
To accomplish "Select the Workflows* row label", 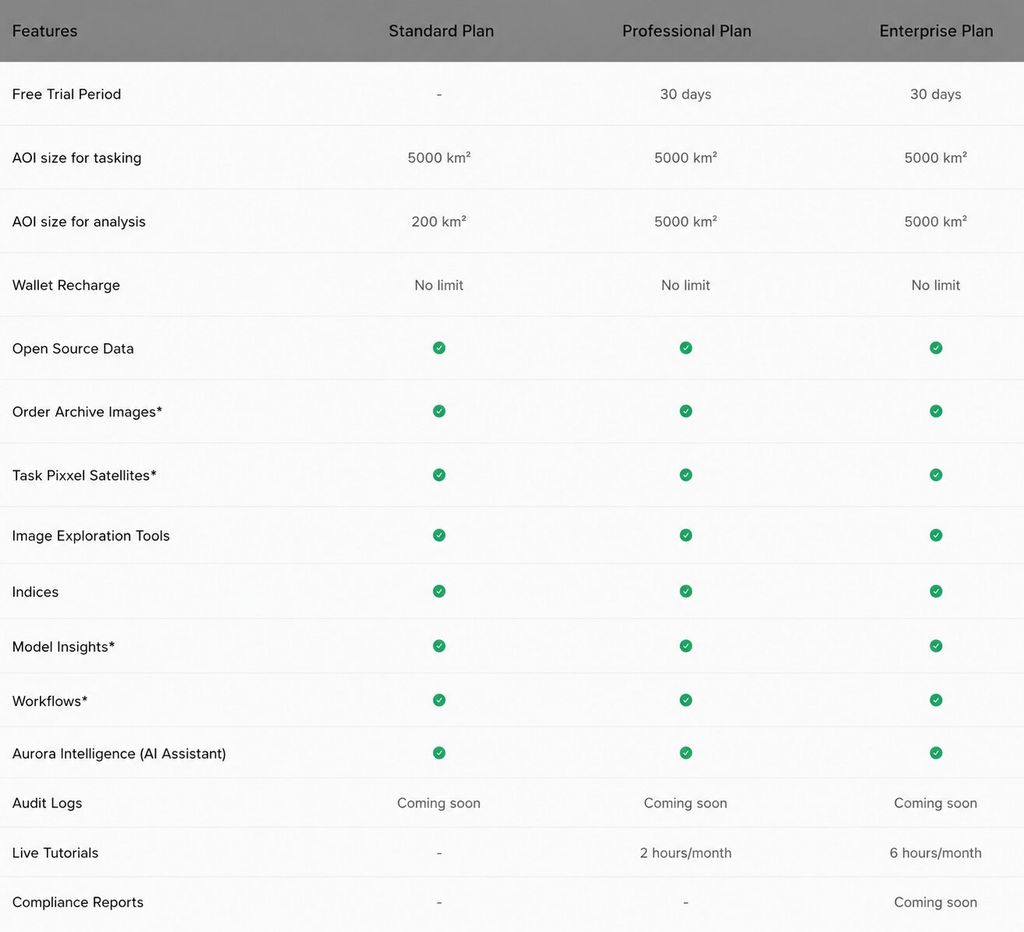I will point(50,701).
